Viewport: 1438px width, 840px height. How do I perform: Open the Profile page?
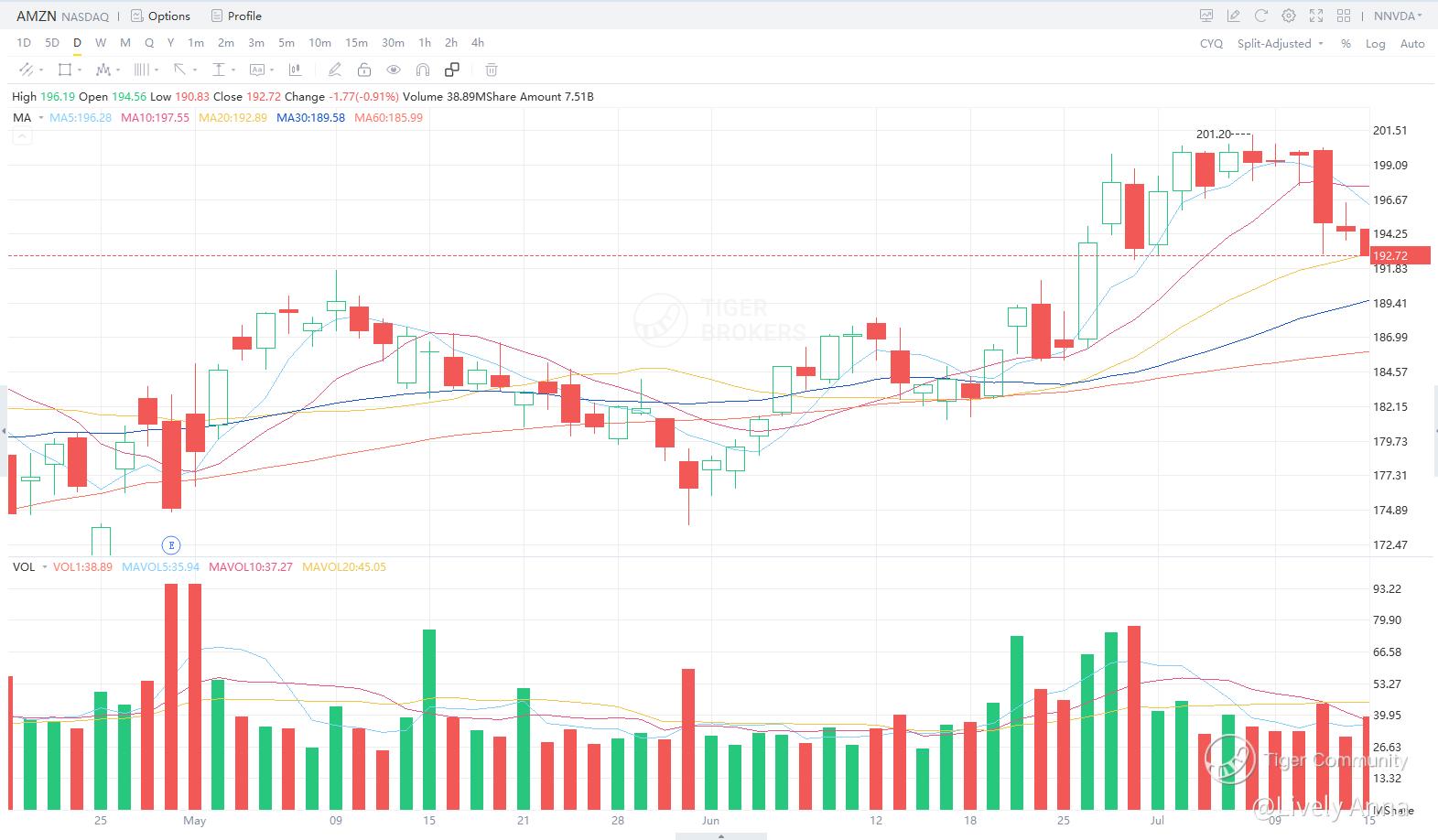[x=236, y=16]
